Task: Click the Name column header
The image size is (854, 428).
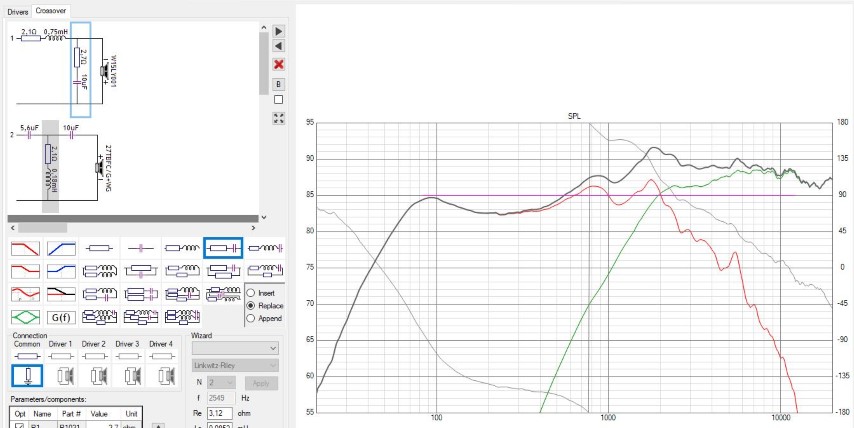Action: [x=42, y=413]
